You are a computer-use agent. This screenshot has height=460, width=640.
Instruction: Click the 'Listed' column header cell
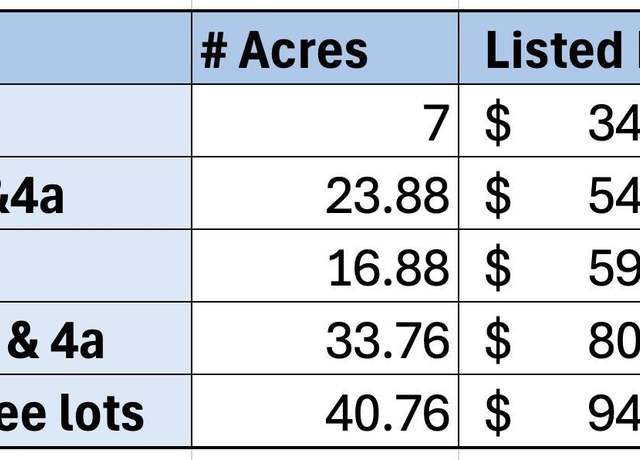549,48
